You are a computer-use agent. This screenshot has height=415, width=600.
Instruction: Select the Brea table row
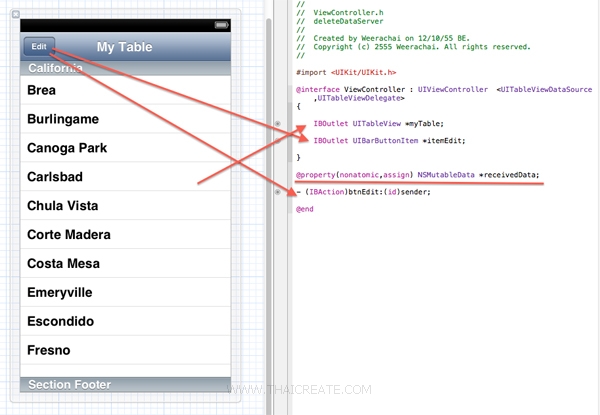coord(126,90)
